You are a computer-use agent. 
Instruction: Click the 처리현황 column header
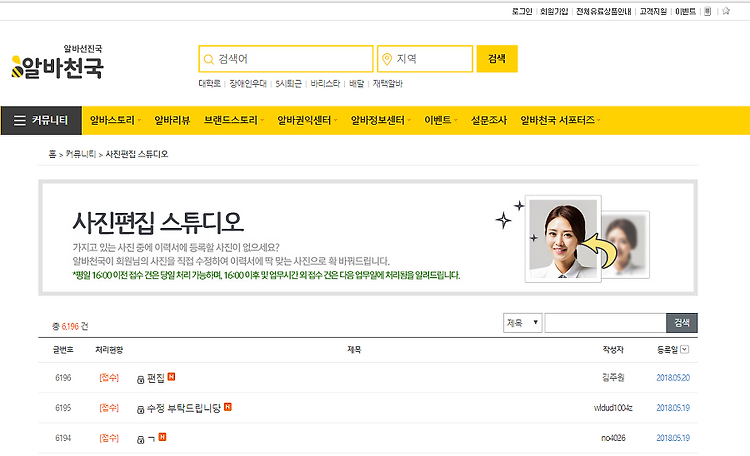tap(109, 350)
